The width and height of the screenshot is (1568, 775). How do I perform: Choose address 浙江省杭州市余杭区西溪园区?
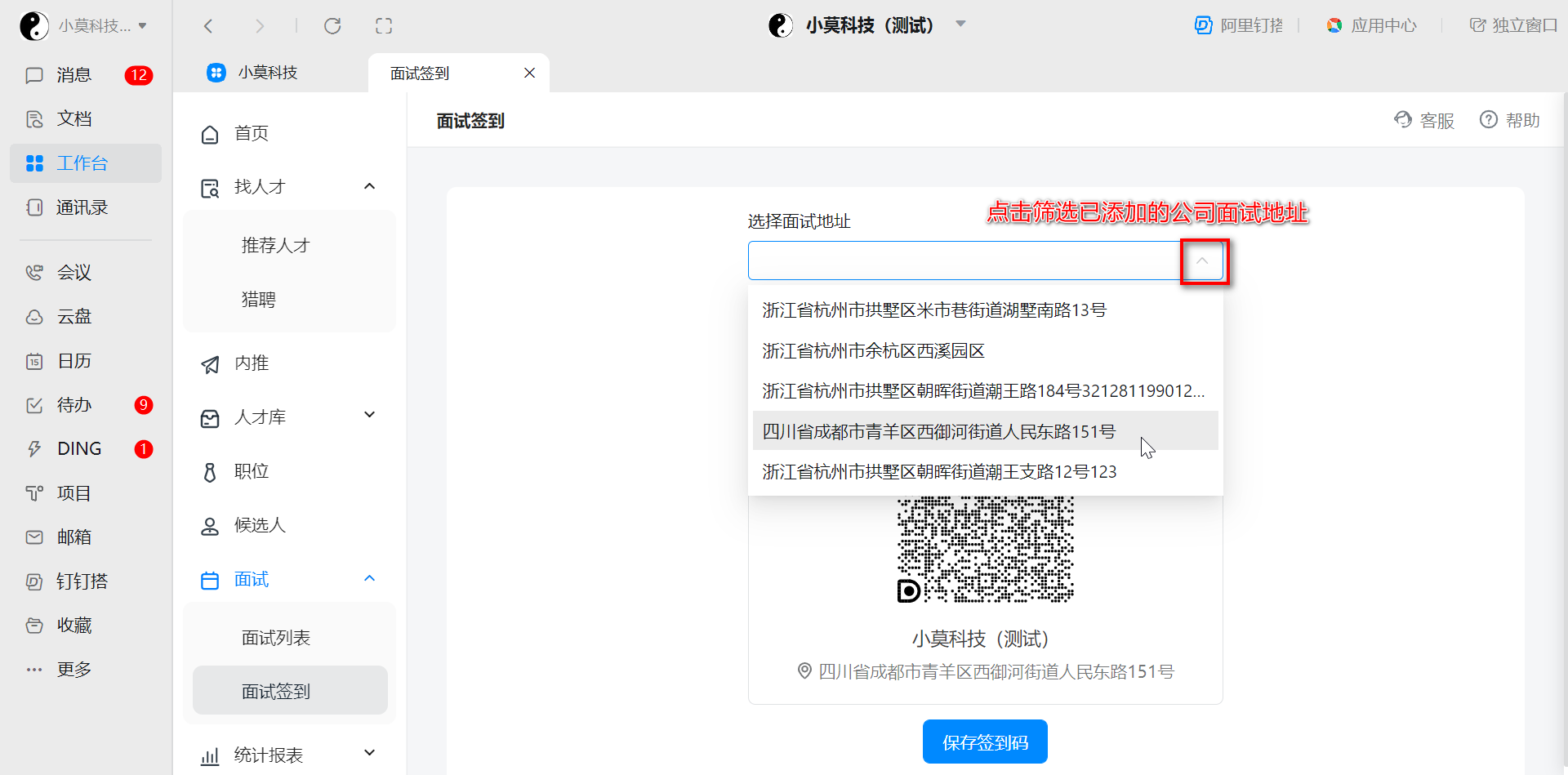pos(985,350)
